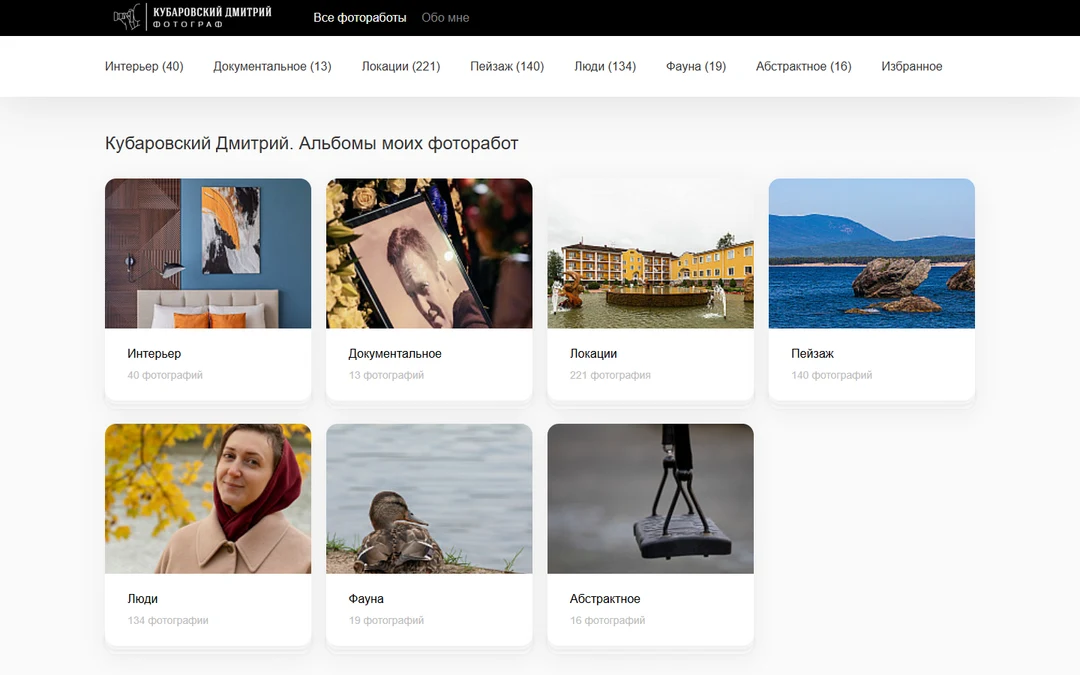The width and height of the screenshot is (1080, 675).
Task: Select the Интерьер (40) category tab
Action: click(x=144, y=66)
